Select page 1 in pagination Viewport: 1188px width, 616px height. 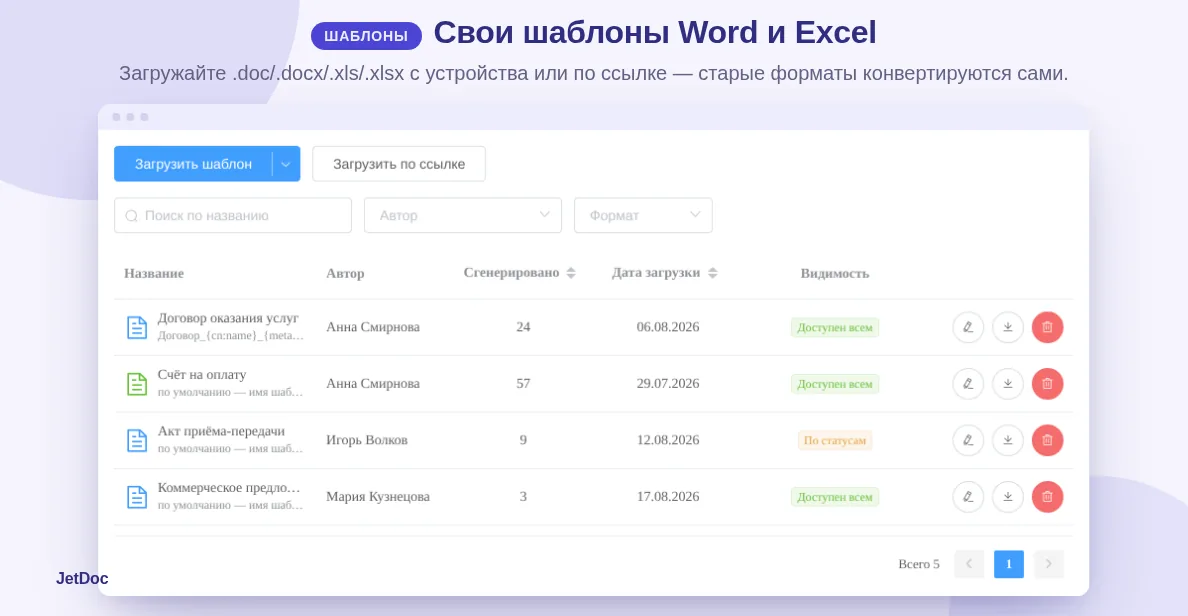click(x=1008, y=564)
